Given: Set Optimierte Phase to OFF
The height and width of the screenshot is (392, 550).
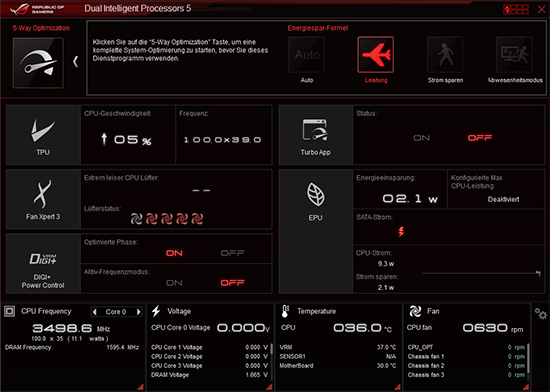Looking at the screenshot, I should (232, 253).
